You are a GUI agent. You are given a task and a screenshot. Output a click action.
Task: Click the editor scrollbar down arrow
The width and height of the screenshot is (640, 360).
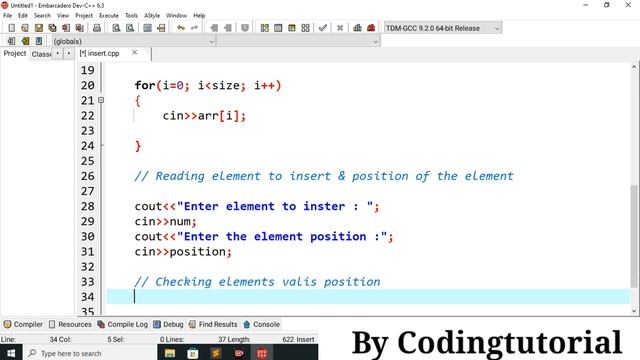[634, 311]
